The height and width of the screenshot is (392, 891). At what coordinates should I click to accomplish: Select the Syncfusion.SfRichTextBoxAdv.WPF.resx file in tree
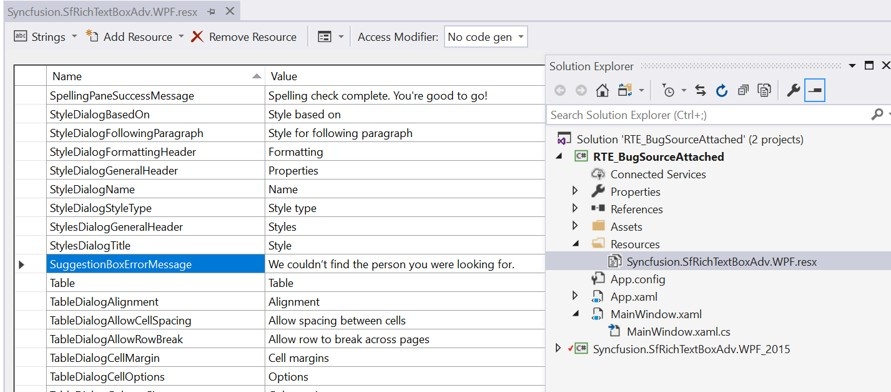pos(722,262)
